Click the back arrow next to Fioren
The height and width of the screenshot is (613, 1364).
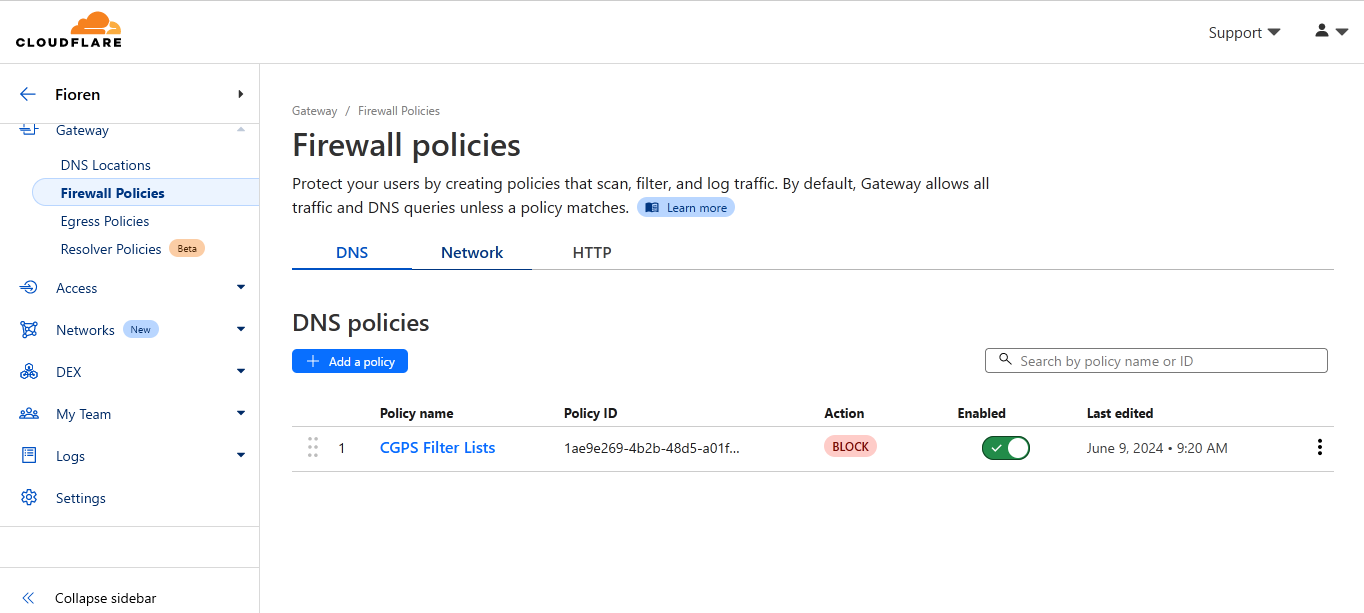(x=28, y=94)
